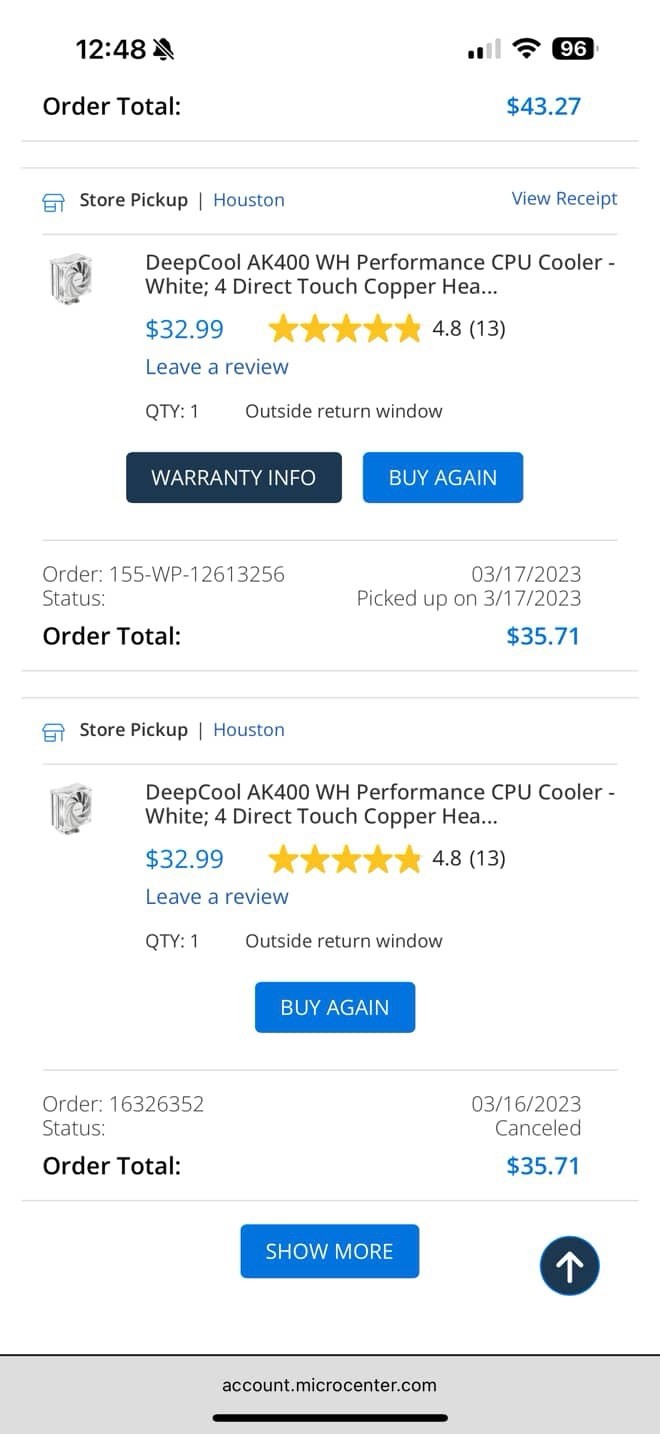Viewport: 660px width, 1434px height.
Task: Tap store pickup icon on picked-up order
Action: 53,202
